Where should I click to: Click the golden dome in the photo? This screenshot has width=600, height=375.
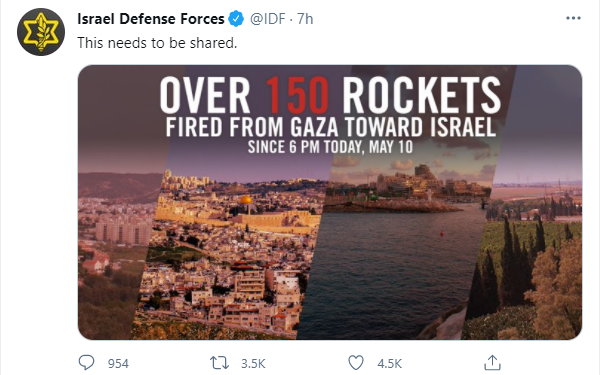(x=246, y=200)
